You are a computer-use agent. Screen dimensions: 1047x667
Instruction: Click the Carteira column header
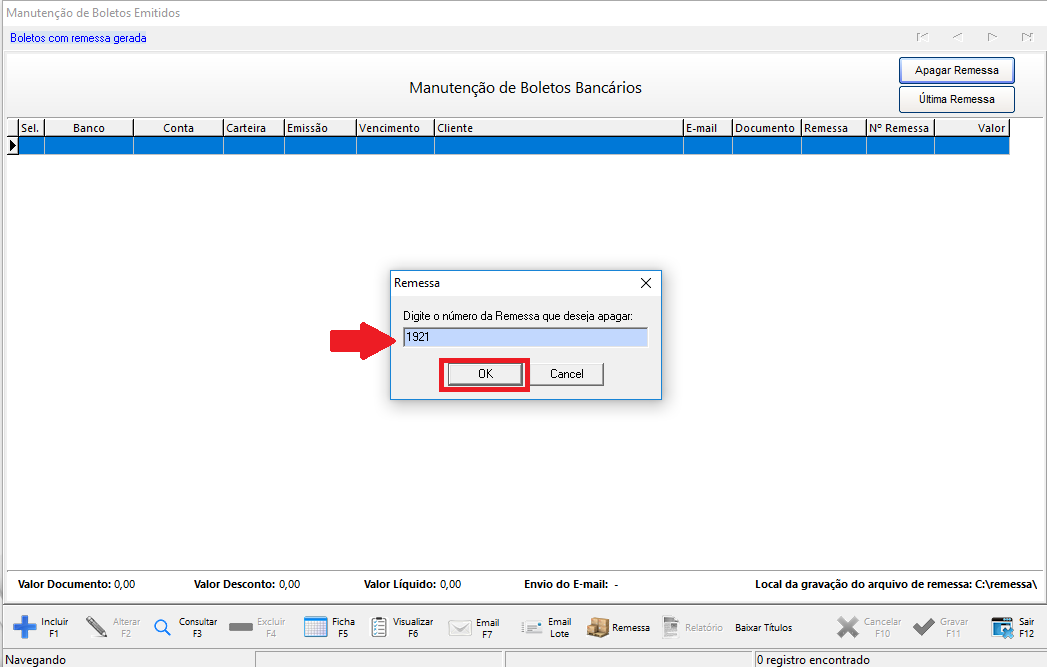[x=254, y=128]
